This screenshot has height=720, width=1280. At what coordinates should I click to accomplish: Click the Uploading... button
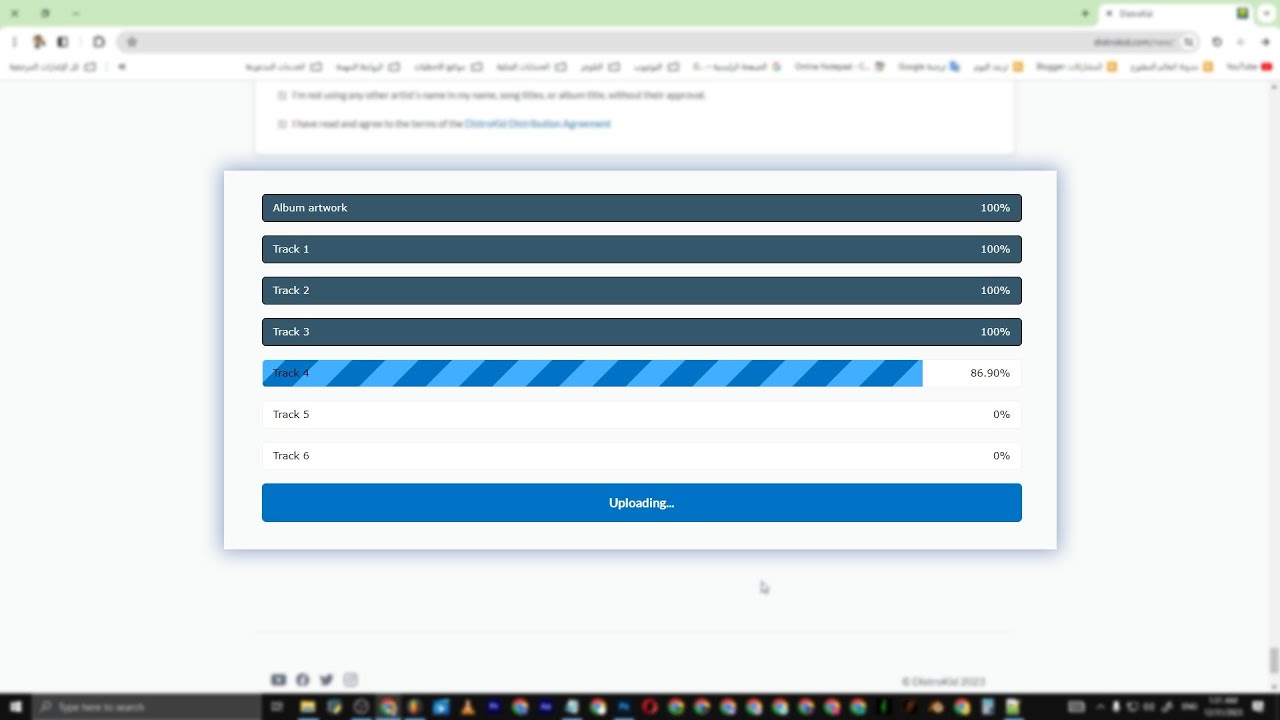pyautogui.click(x=641, y=503)
